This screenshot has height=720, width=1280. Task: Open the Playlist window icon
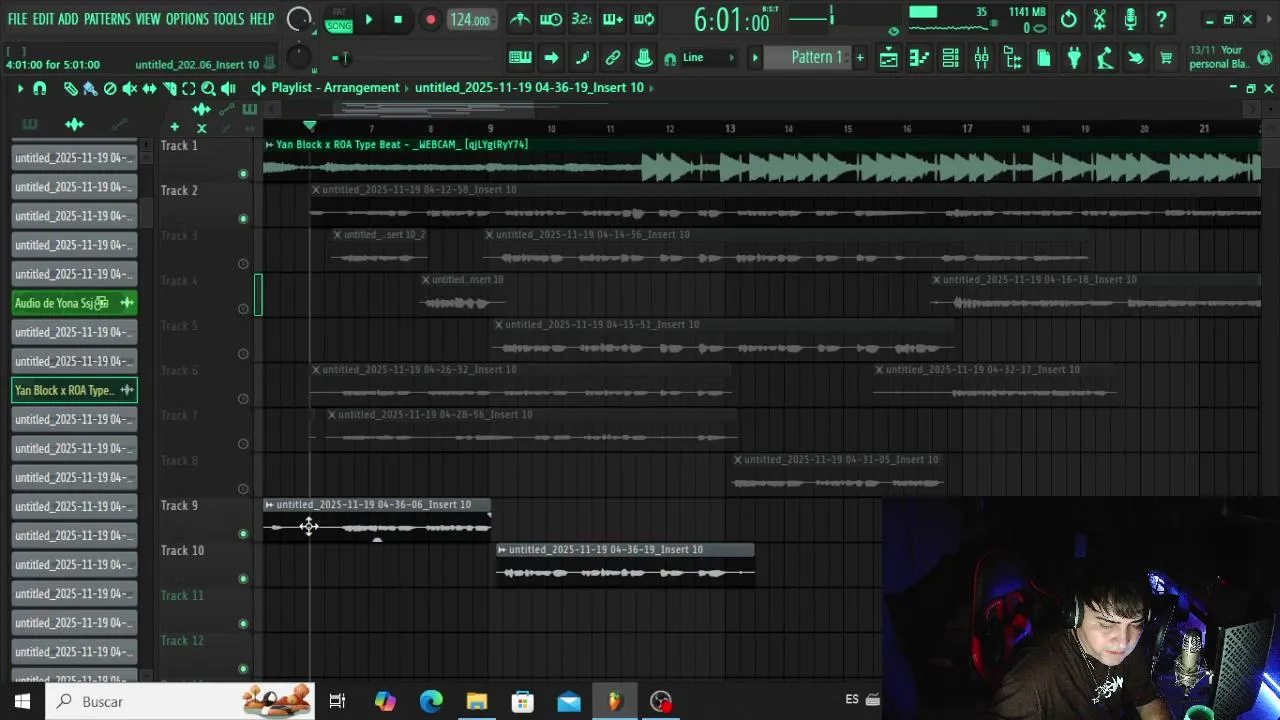888,58
